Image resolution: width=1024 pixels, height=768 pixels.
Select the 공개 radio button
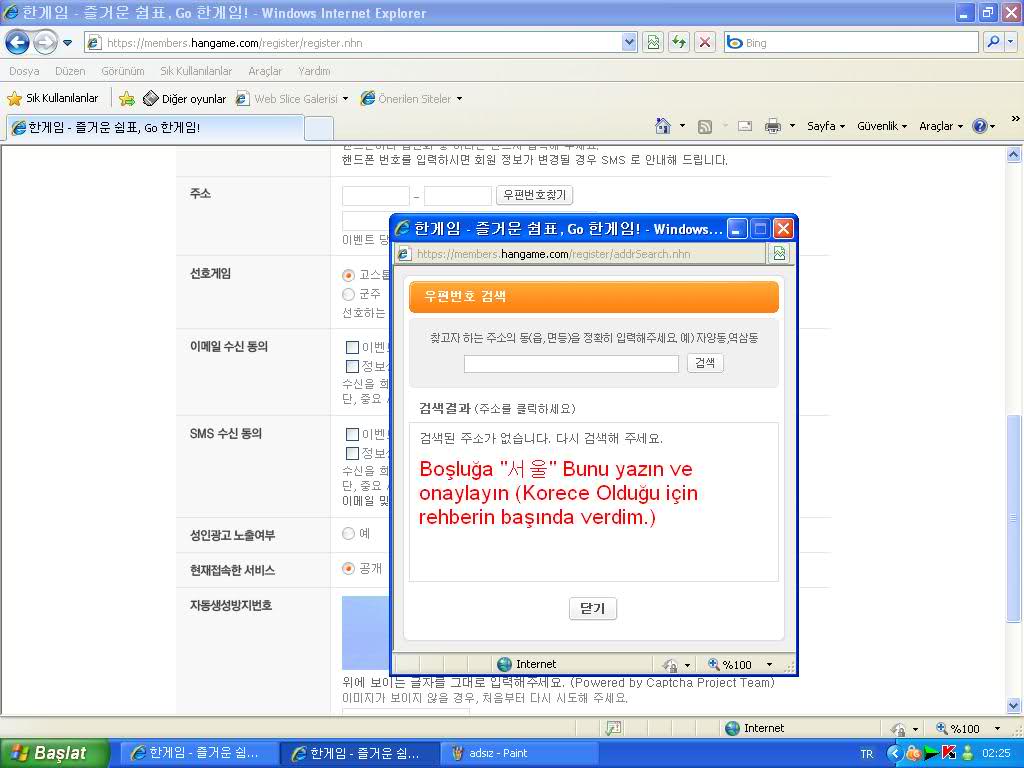point(349,569)
